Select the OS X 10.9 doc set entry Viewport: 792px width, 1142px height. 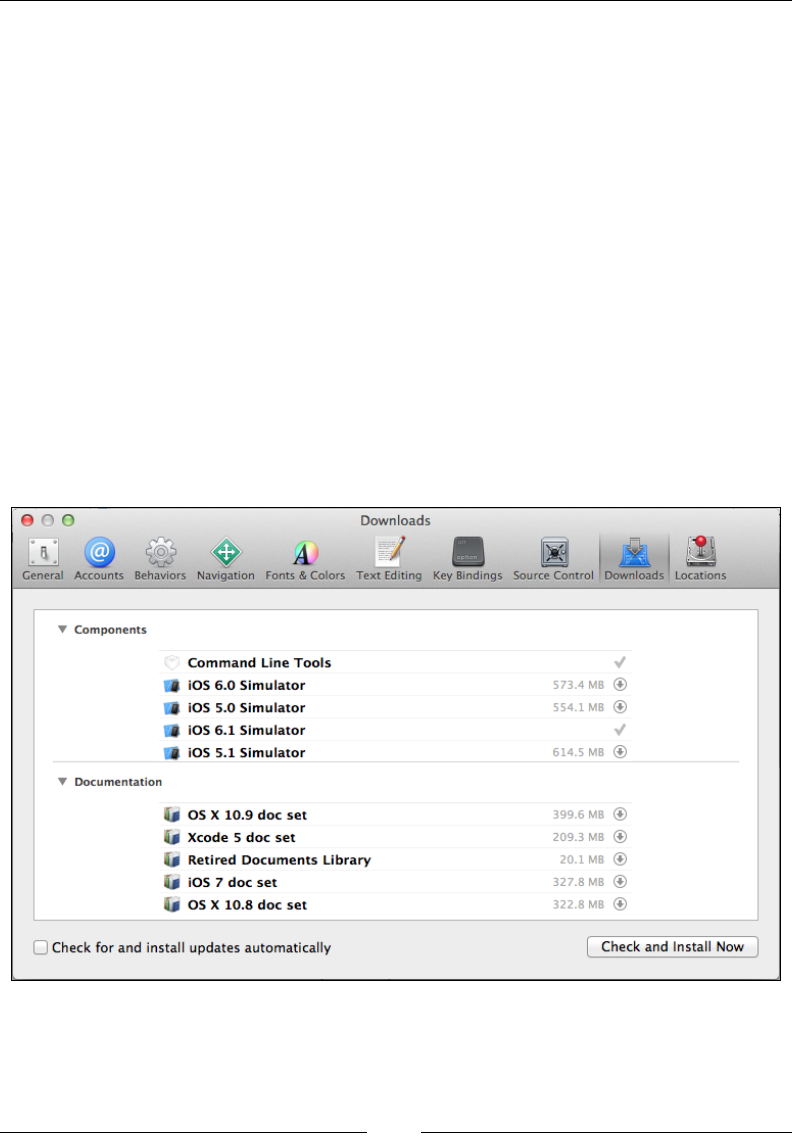[x=395, y=814]
